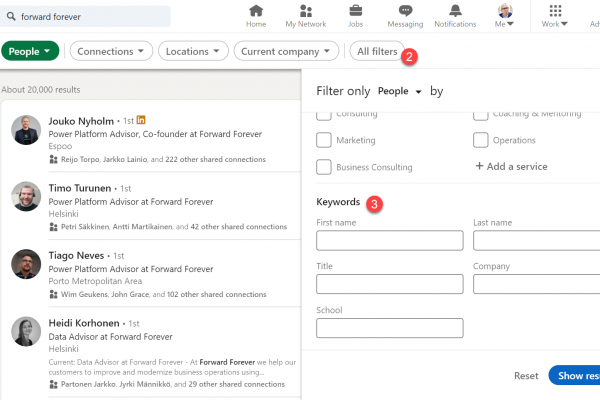This screenshot has width=600, height=400.
Task: Focus the First name field
Action: coord(390,240)
